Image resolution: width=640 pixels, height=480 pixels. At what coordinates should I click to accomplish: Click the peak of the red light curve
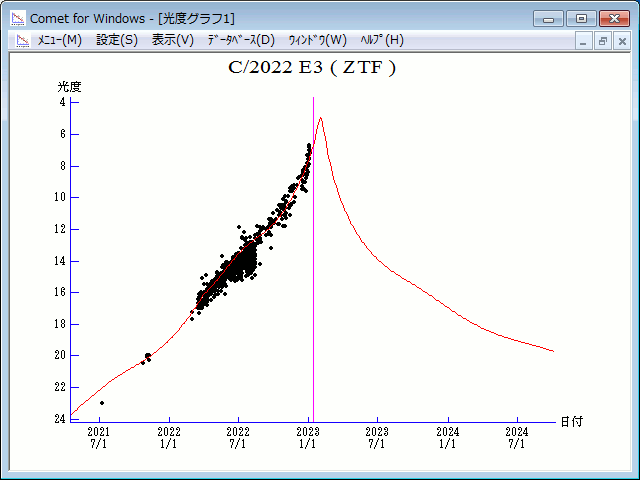[320, 118]
